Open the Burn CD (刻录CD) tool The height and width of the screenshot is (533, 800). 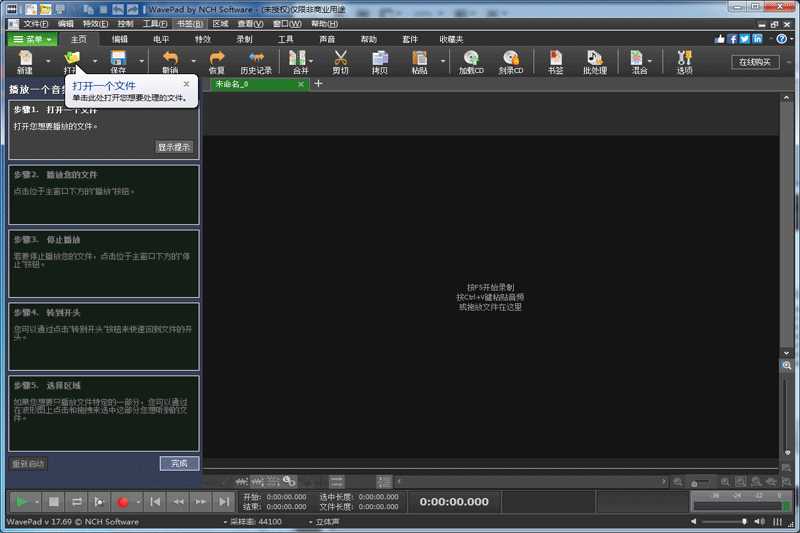pyautogui.click(x=511, y=62)
